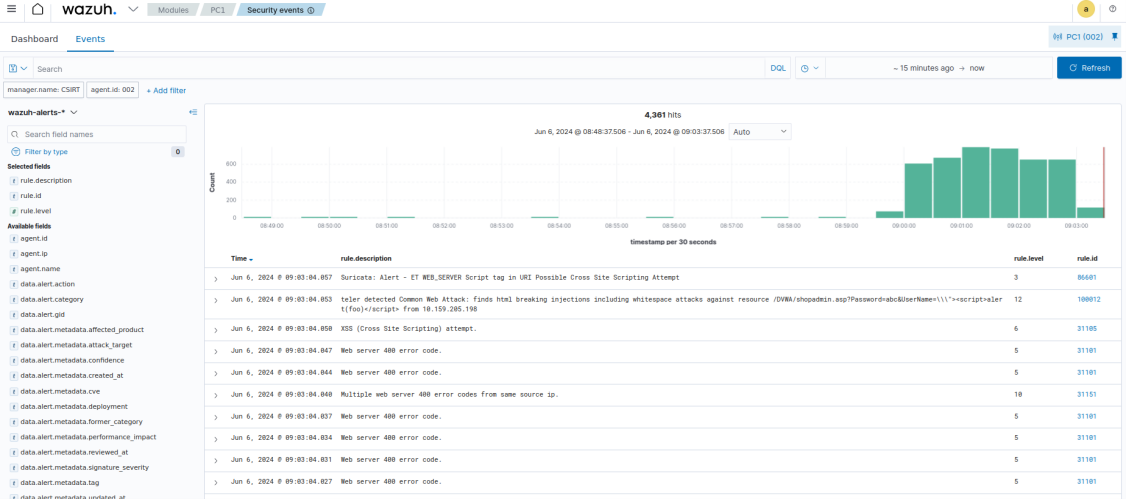1126x499 pixels.
Task: Expand the 09:03:04.027 event row
Action: [x=215, y=482]
